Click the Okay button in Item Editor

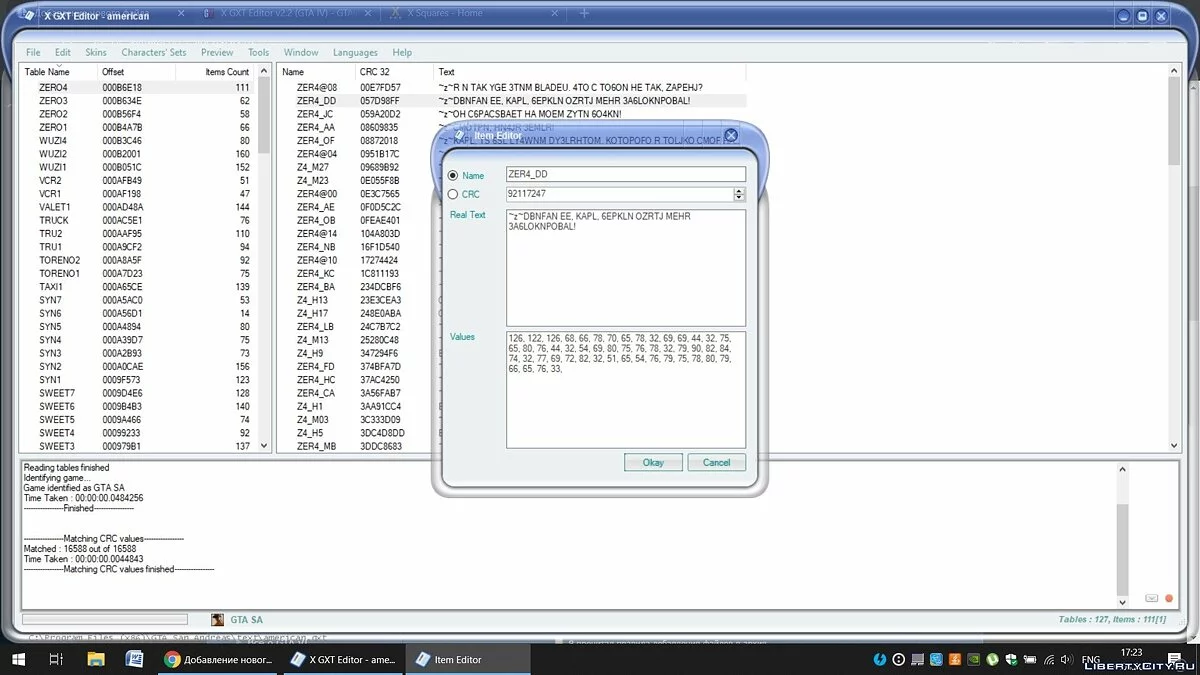click(653, 462)
